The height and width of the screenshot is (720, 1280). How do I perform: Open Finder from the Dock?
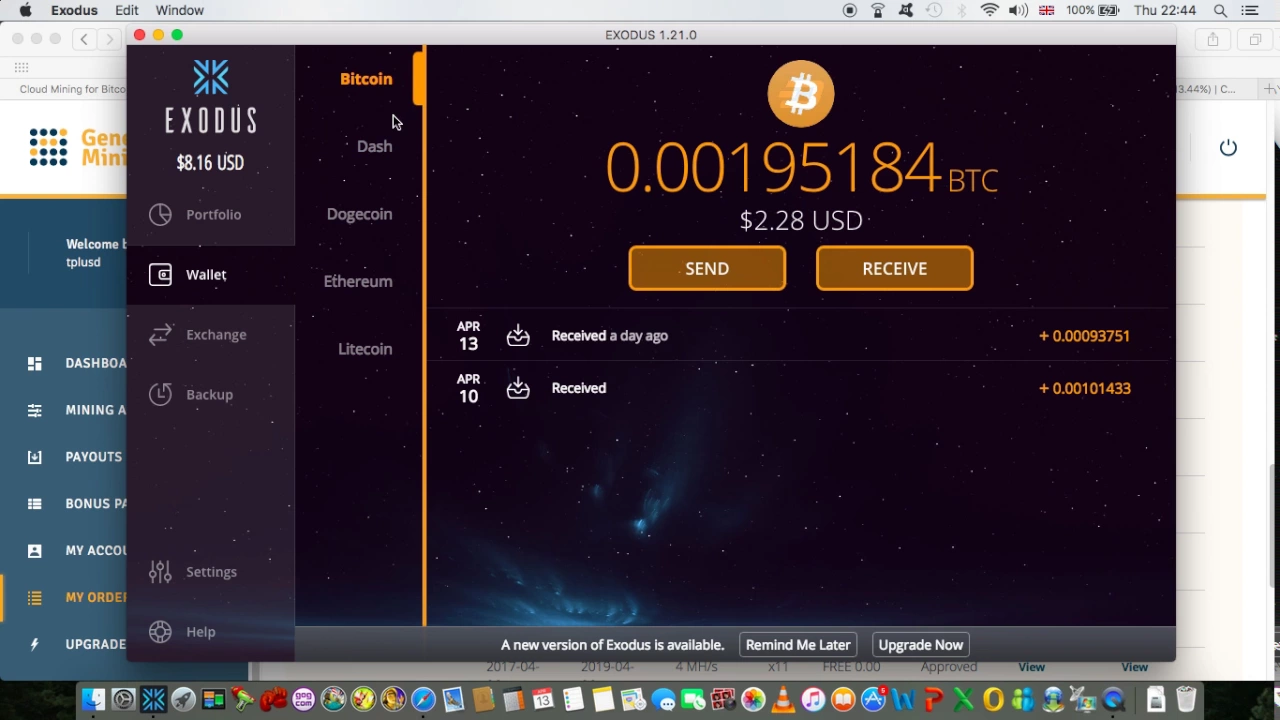click(93, 699)
